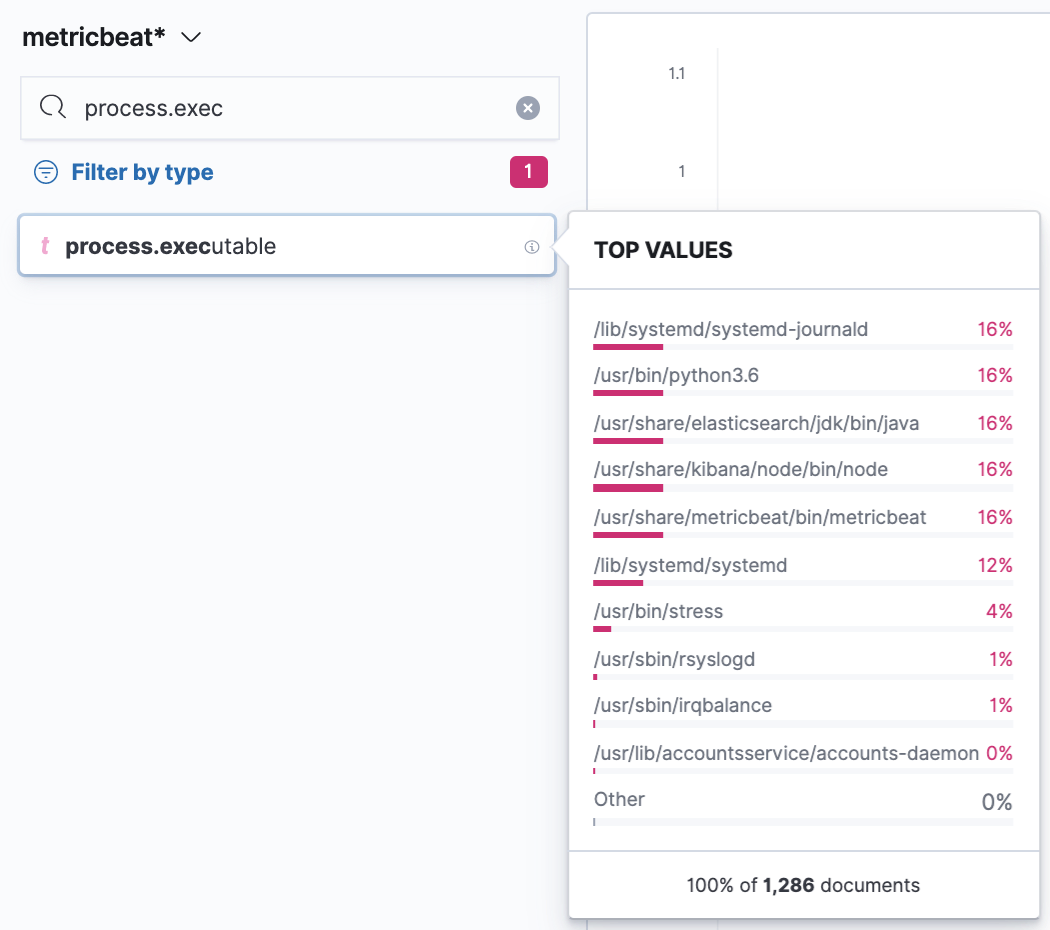Select the process.executable field

click(287, 246)
